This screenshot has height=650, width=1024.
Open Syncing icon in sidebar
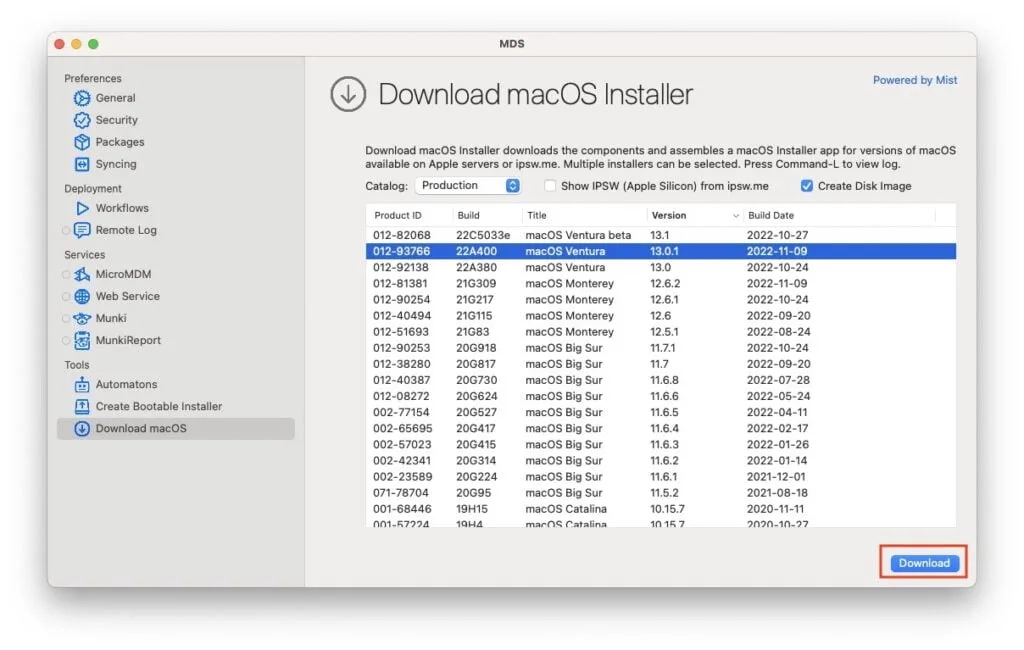pos(82,164)
